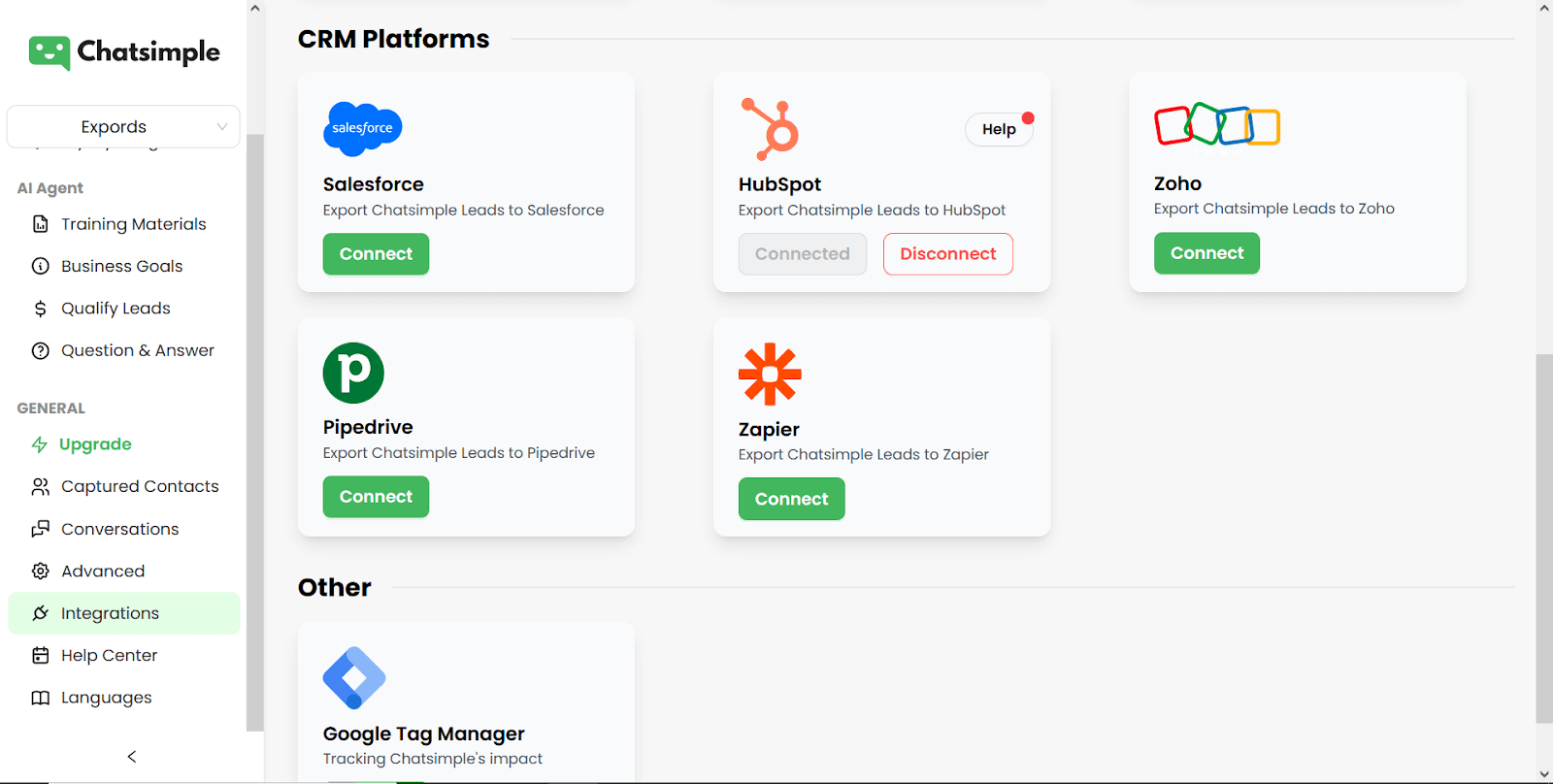This screenshot has height=784, width=1553.
Task: Click the Zoho logo
Action: tap(1217, 124)
